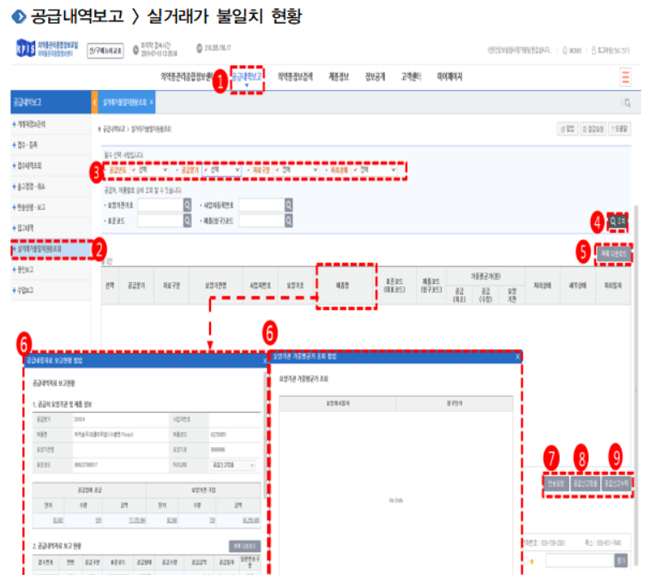
Task: Click the 반송요청 button below the table
Action: [x=556, y=483]
